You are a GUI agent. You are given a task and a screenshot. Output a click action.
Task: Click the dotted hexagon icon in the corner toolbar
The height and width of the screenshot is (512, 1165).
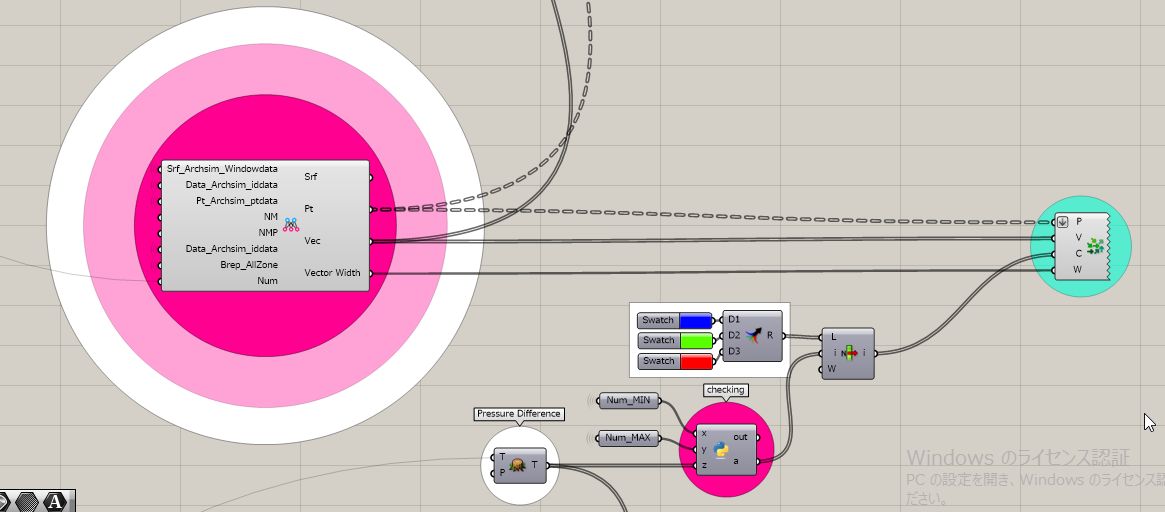click(x=28, y=502)
